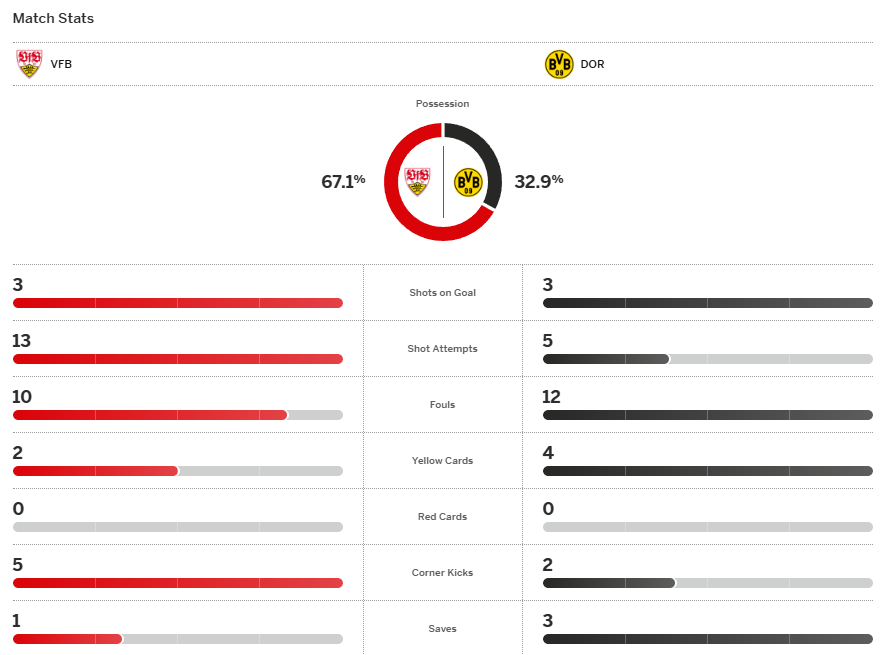
Task: Open the VFB team abbreviation link
Action: click(61, 65)
